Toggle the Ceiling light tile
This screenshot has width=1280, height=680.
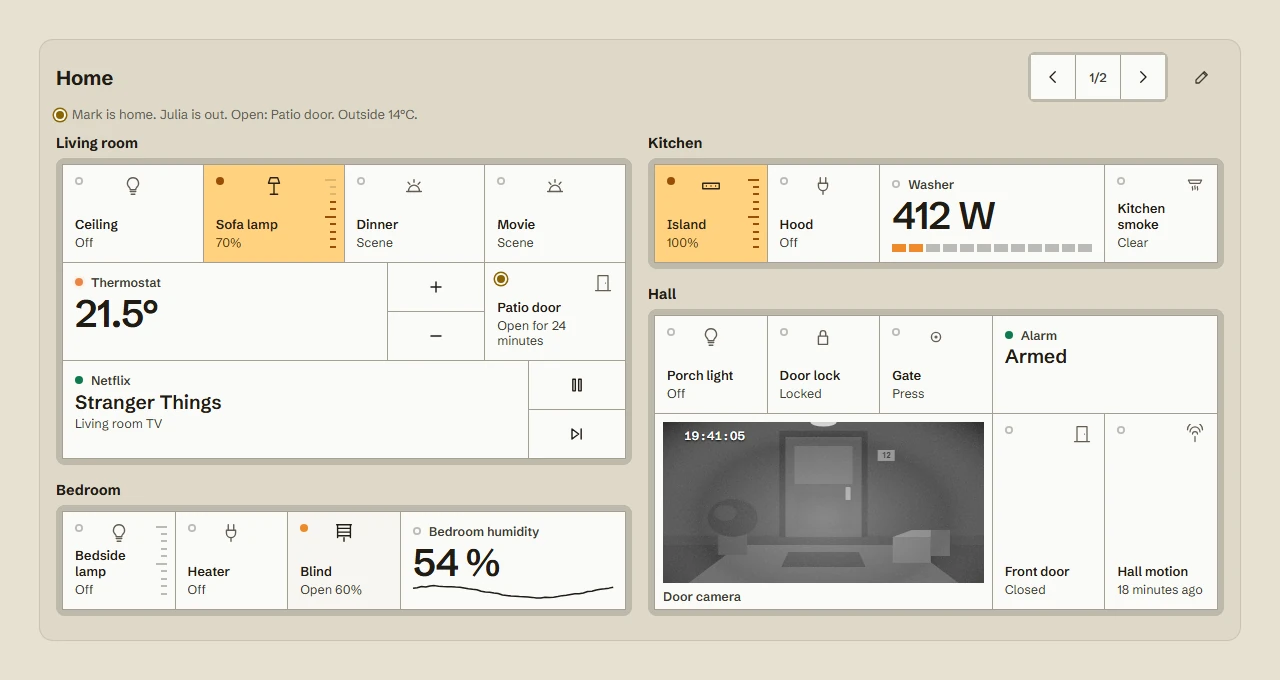point(133,213)
